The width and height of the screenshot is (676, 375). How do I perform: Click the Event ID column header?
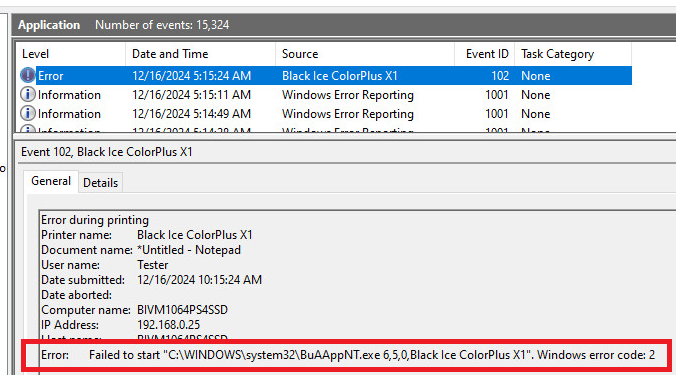[x=485, y=54]
